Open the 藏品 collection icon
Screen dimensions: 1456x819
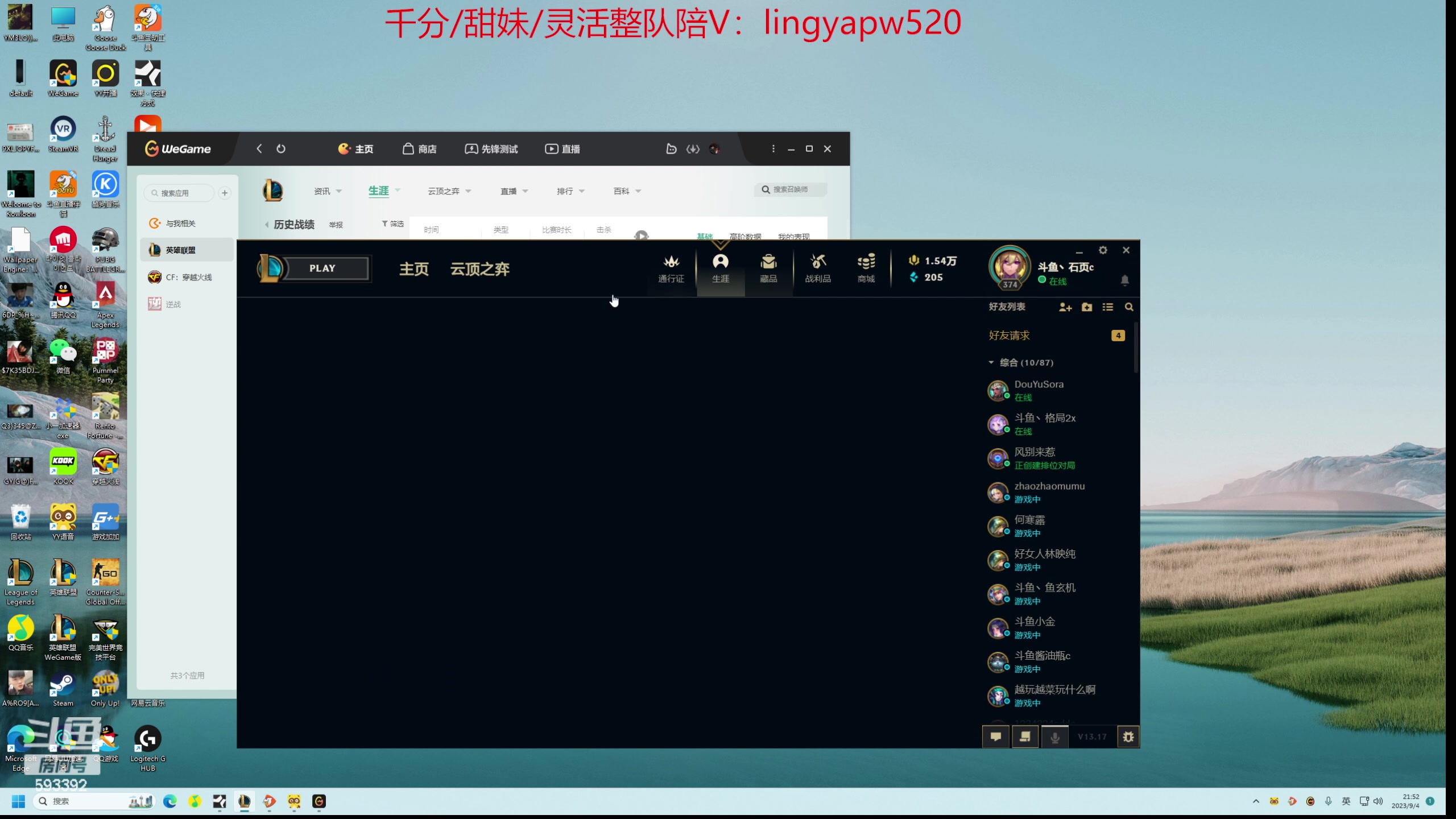(x=768, y=268)
